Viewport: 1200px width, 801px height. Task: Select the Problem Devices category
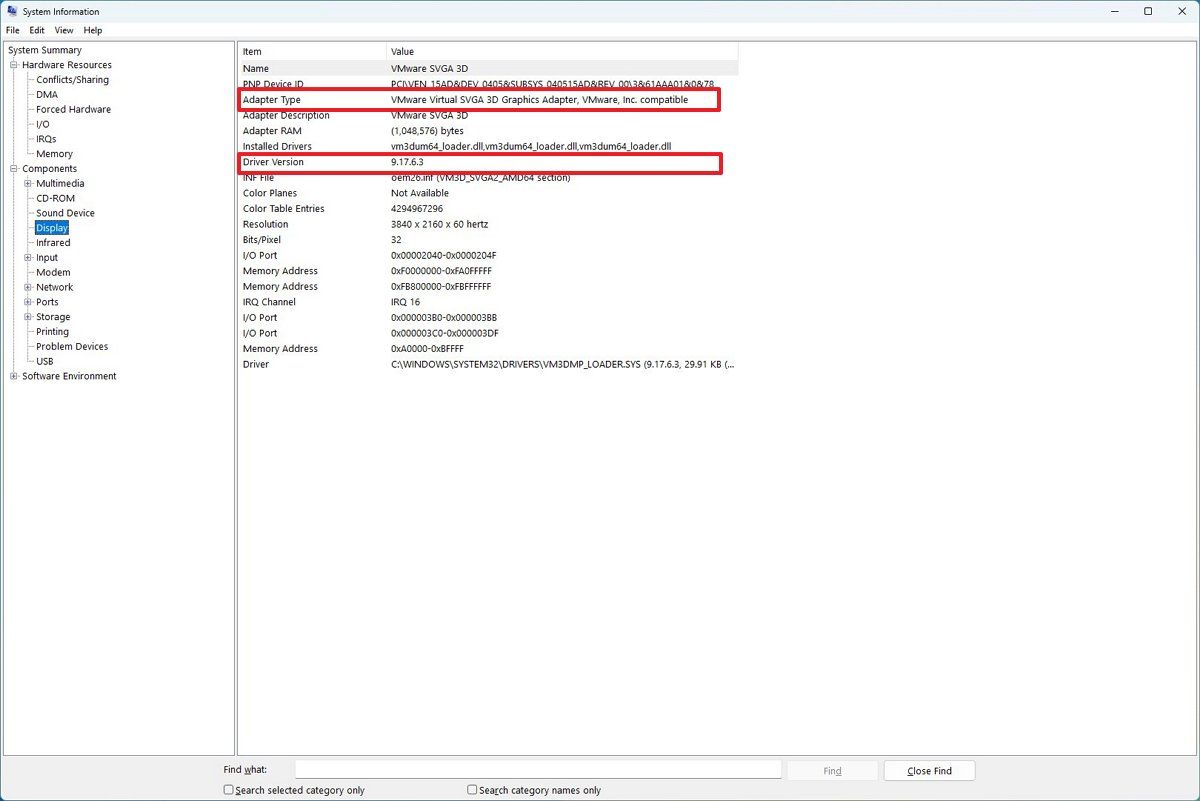(70, 346)
